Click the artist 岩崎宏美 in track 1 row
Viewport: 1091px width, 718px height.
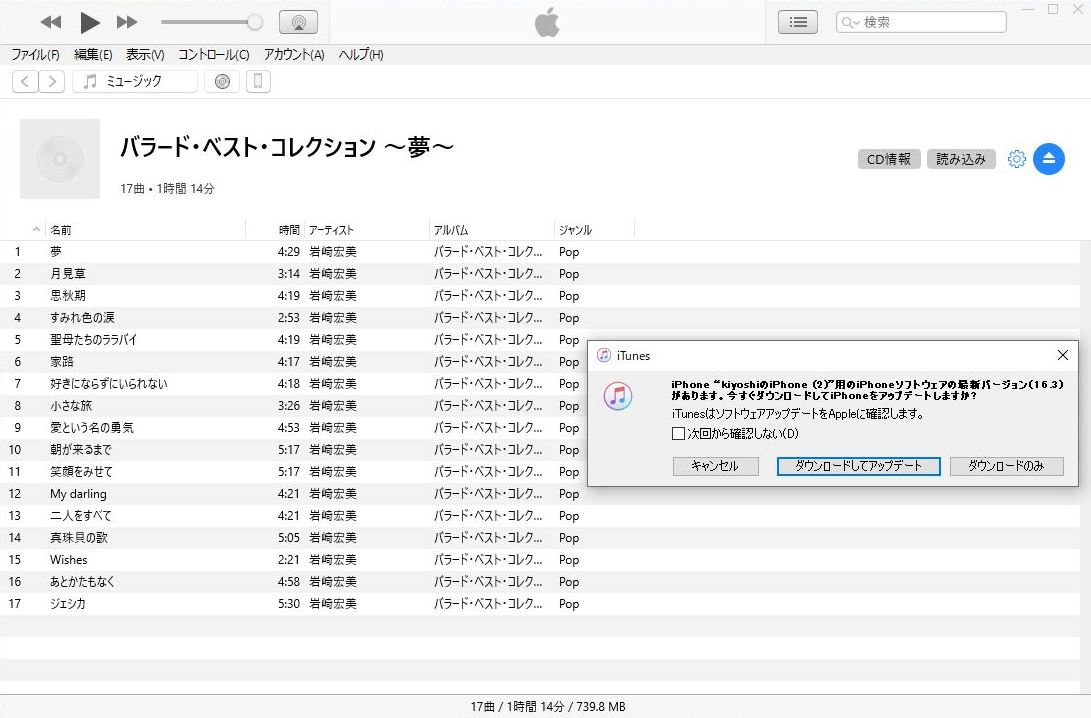[333, 252]
